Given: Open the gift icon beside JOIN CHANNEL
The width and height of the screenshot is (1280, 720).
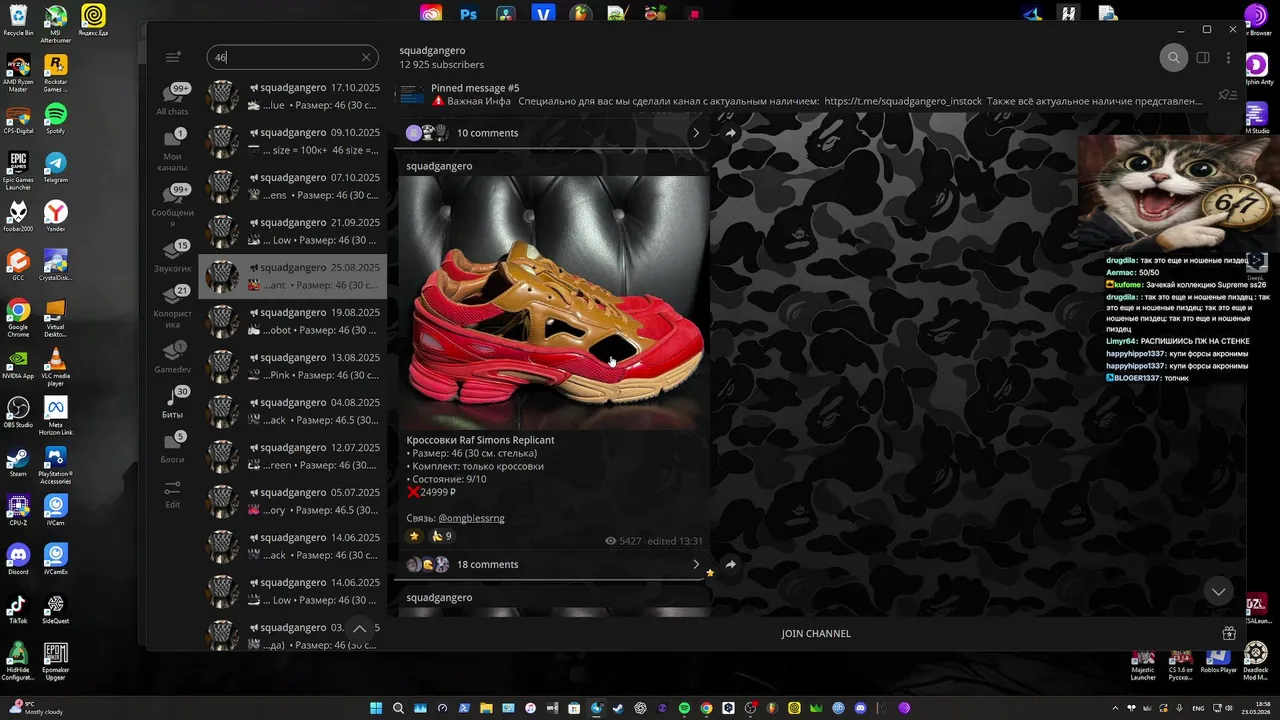Looking at the screenshot, I should click(x=1229, y=633).
